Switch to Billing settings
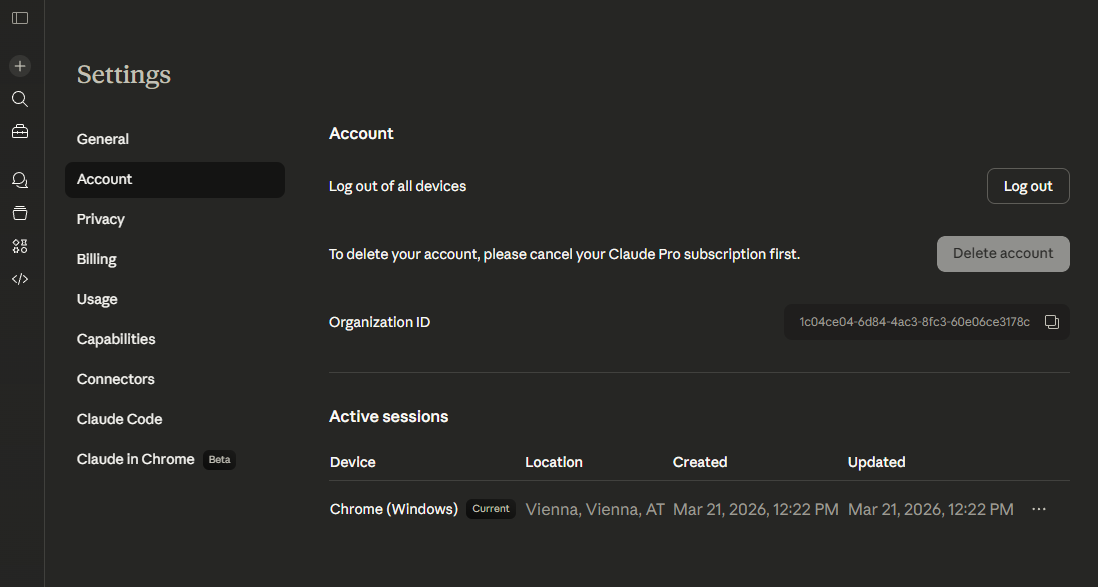The height and width of the screenshot is (587, 1098). [97, 259]
